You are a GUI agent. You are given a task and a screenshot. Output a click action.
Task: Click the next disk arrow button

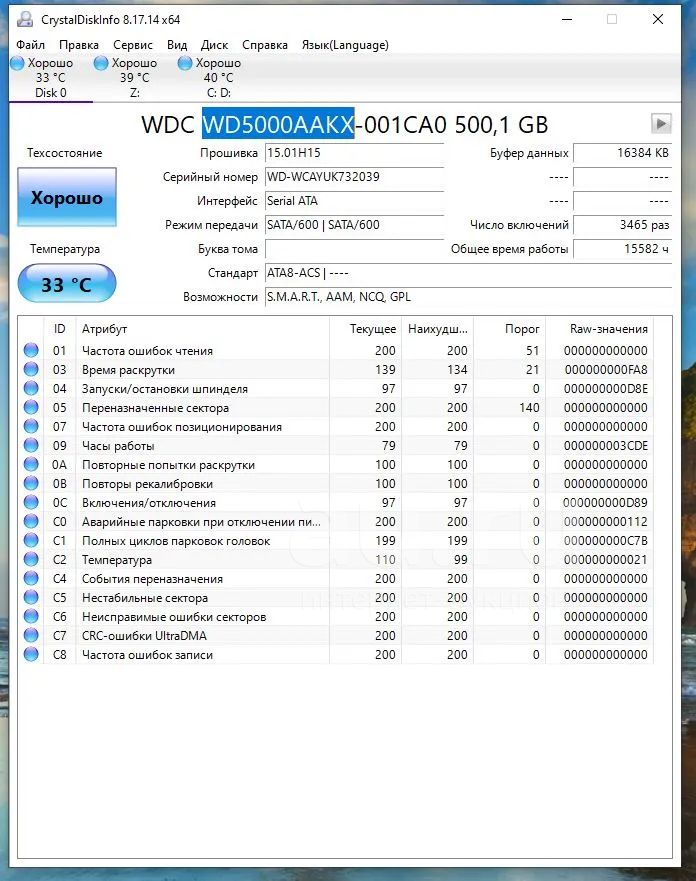pos(661,123)
